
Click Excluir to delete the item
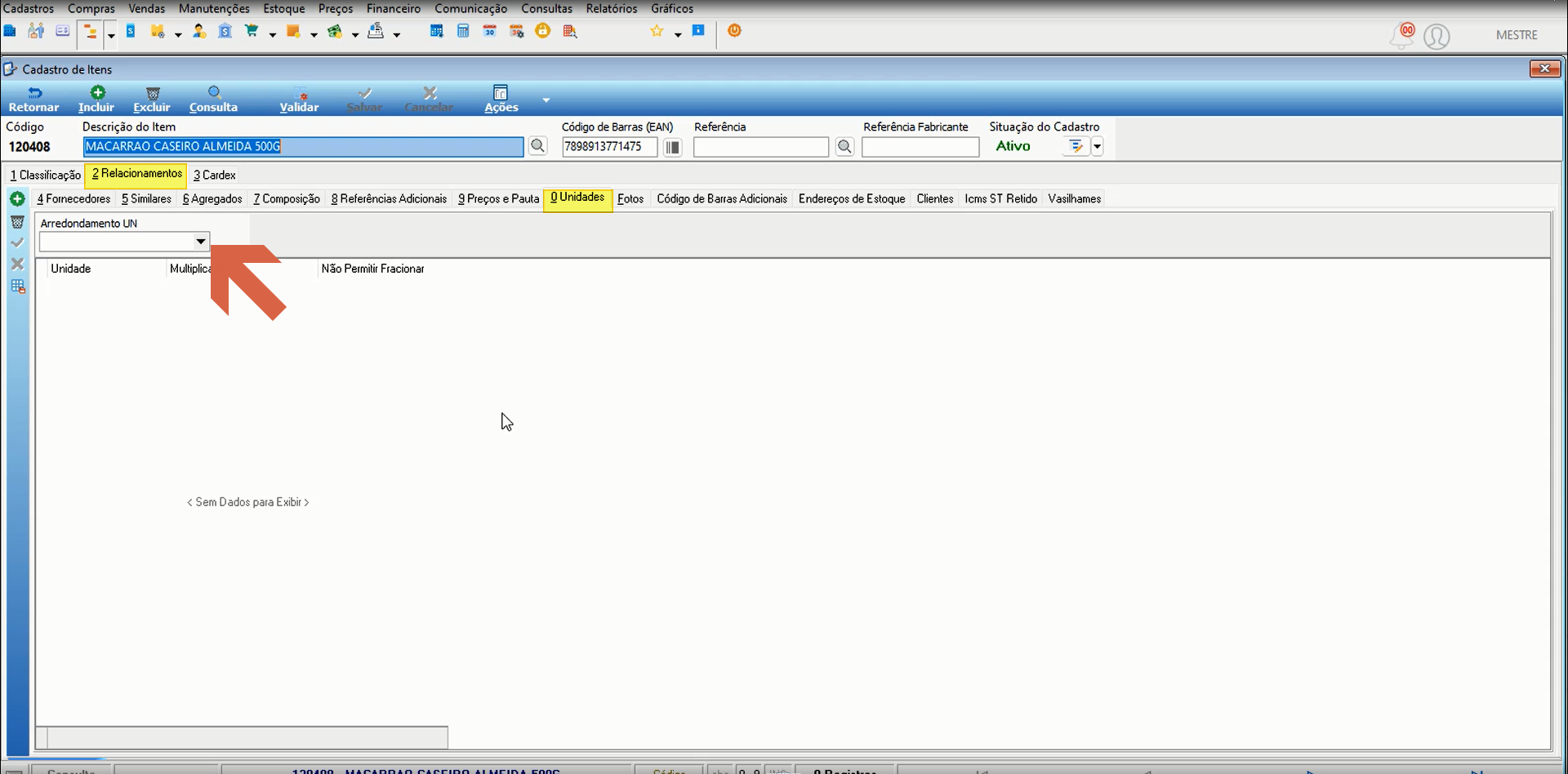(x=152, y=100)
